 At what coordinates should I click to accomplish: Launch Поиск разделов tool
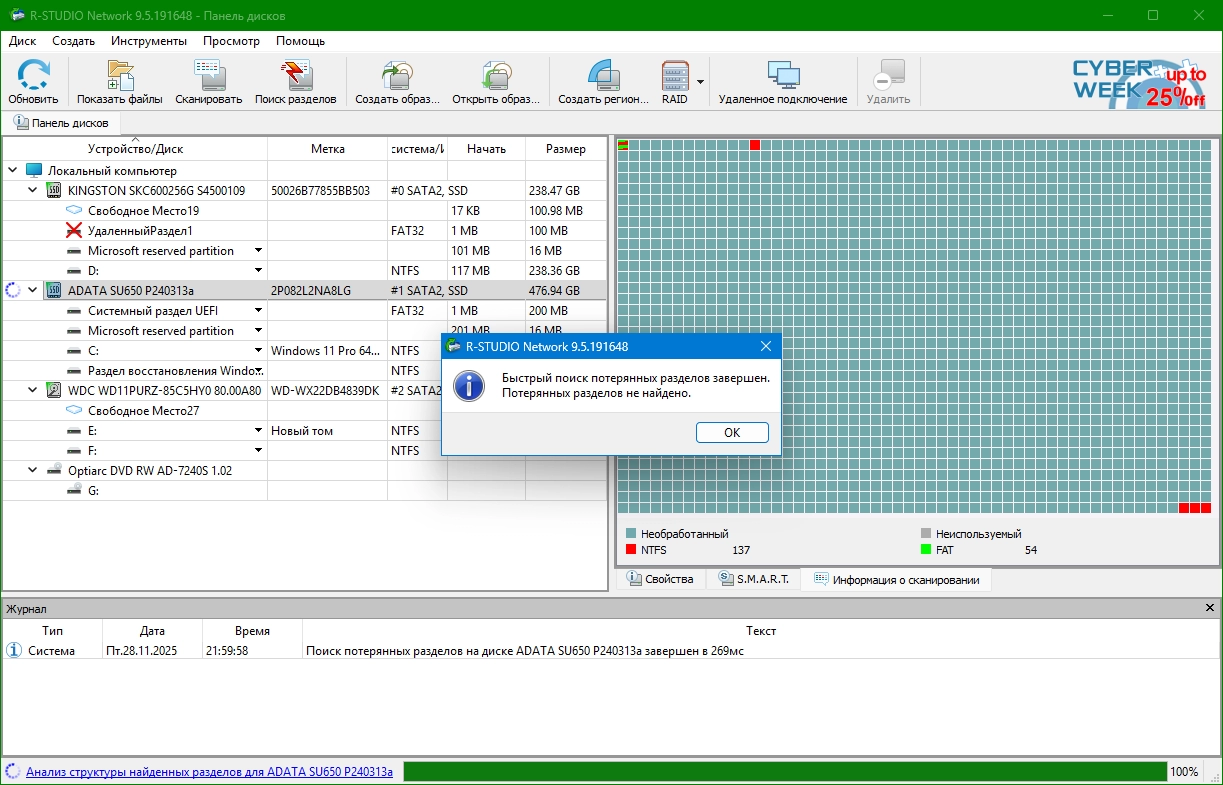296,76
